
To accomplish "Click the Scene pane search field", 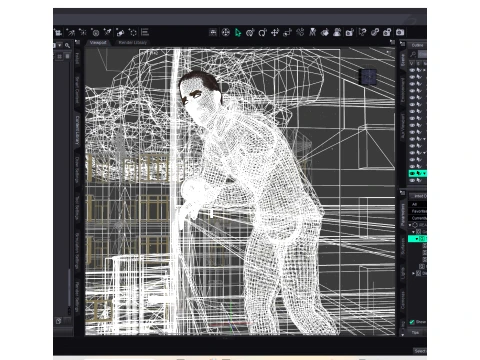I will [x=422, y=54].
